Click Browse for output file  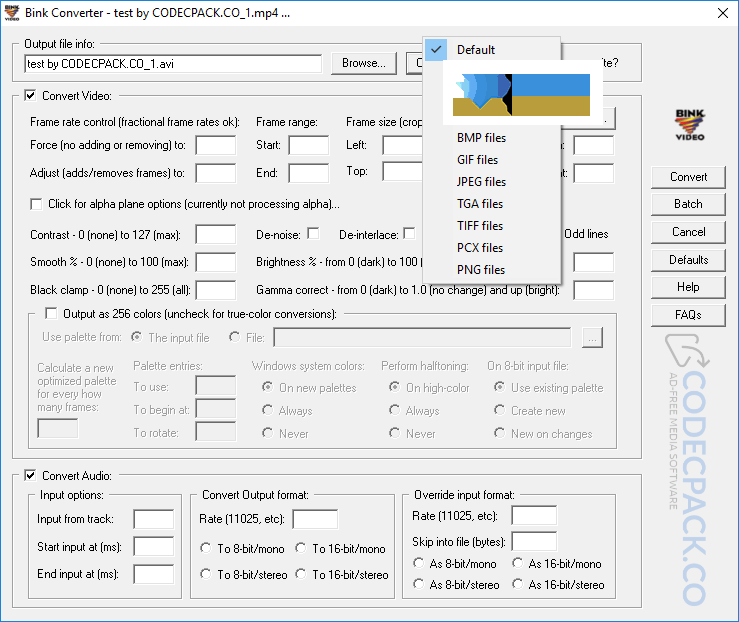click(x=363, y=63)
